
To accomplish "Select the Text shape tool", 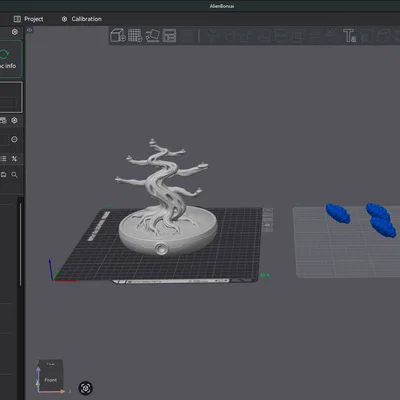I will (349, 36).
